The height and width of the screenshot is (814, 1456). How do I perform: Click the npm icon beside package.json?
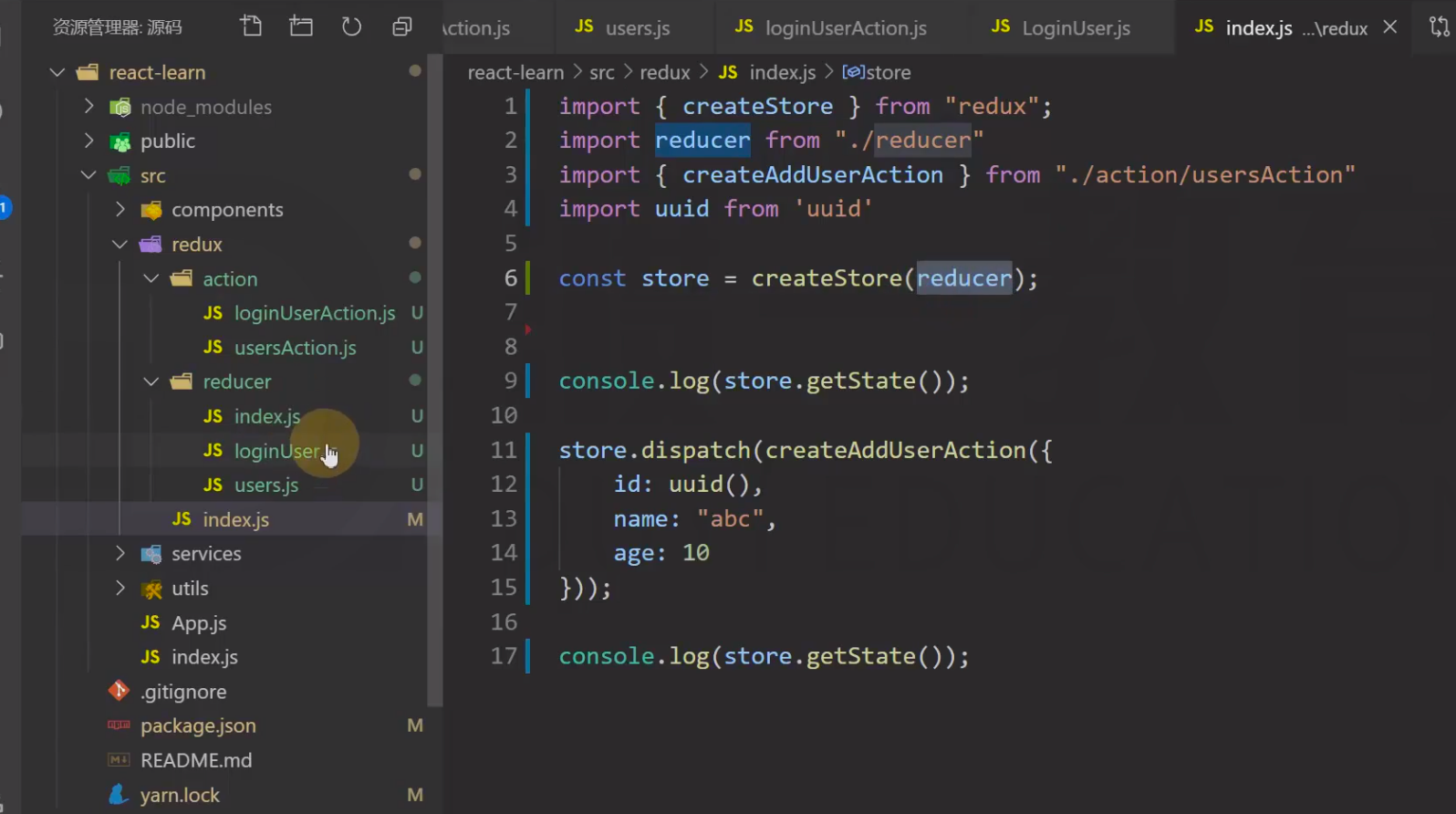click(119, 725)
